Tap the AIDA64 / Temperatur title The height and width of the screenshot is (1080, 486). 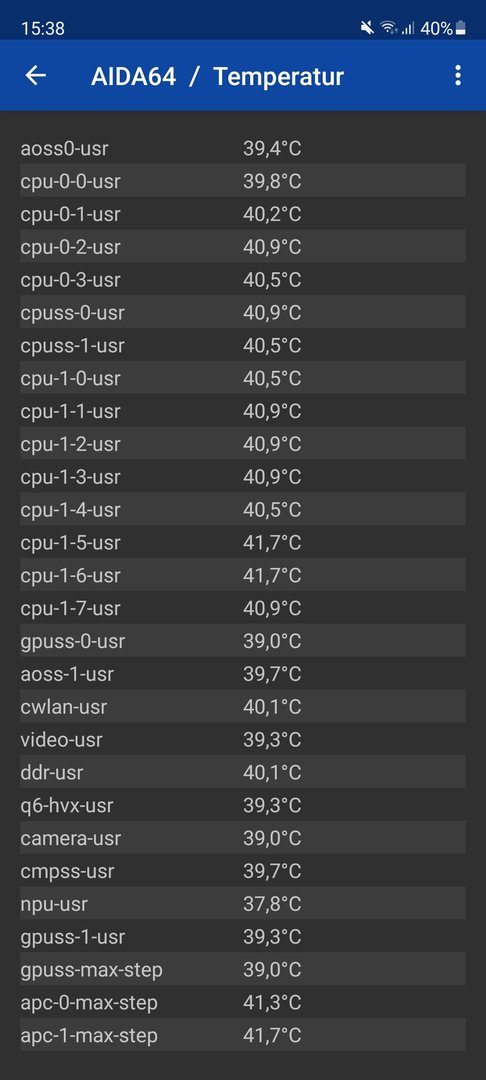(x=217, y=76)
